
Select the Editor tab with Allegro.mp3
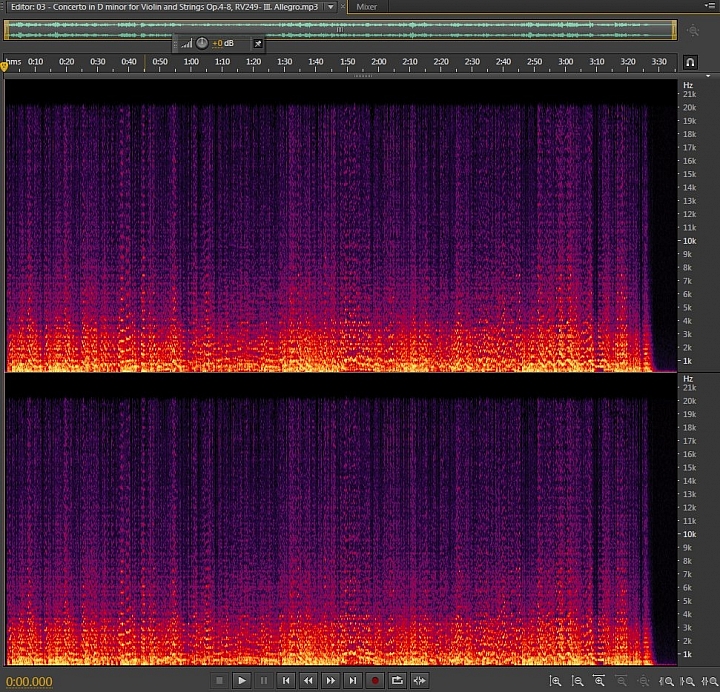164,7
